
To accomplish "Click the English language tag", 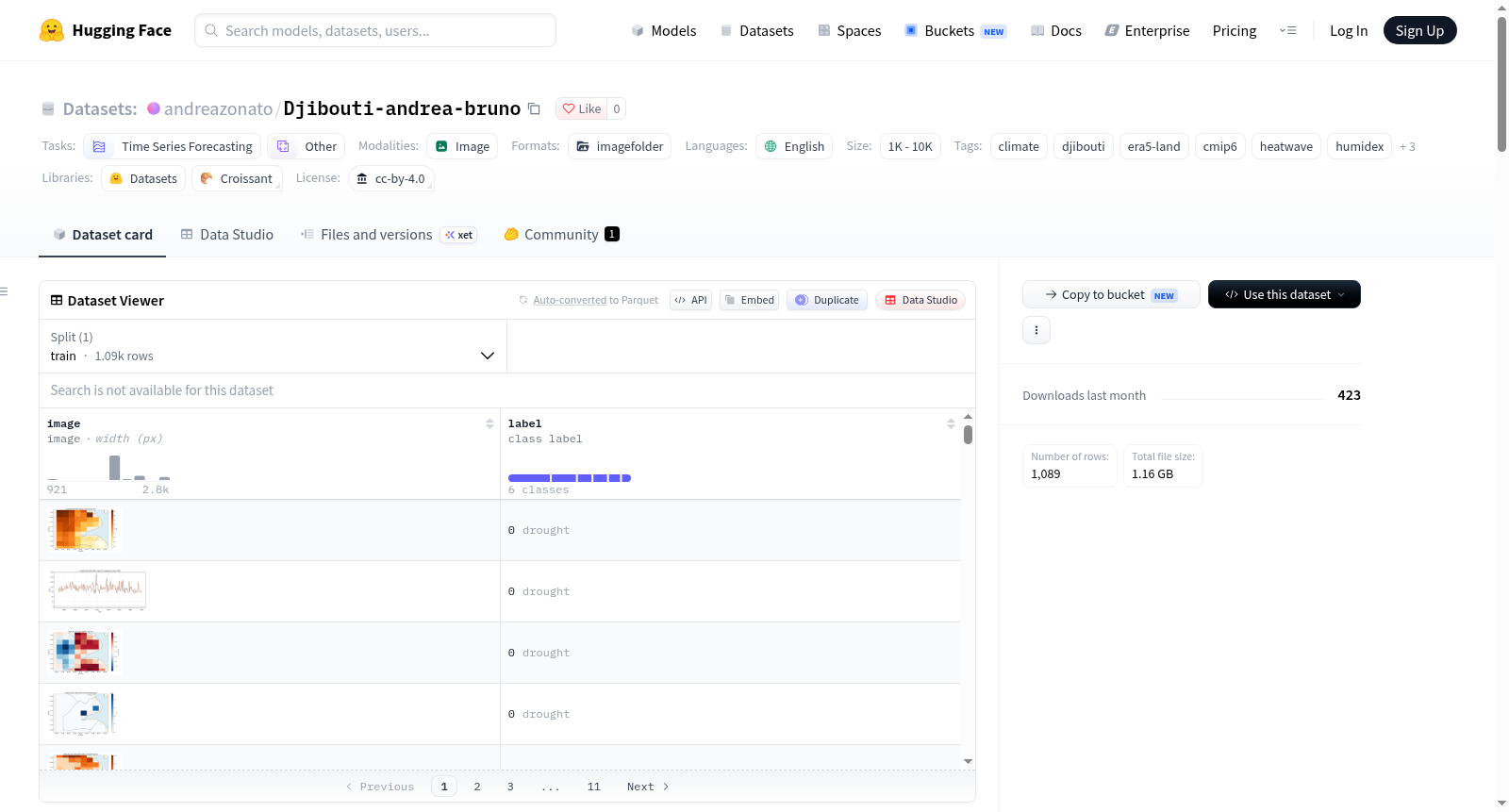I will [794, 146].
